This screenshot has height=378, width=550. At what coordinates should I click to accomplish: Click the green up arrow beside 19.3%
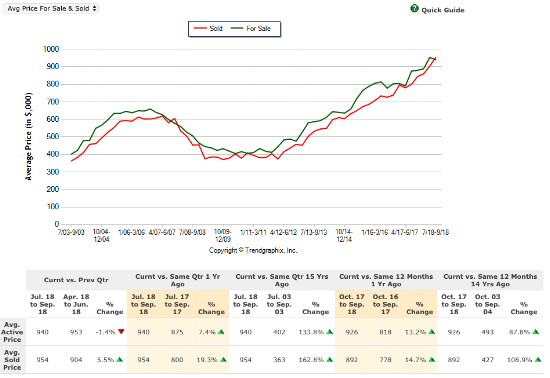(223, 359)
